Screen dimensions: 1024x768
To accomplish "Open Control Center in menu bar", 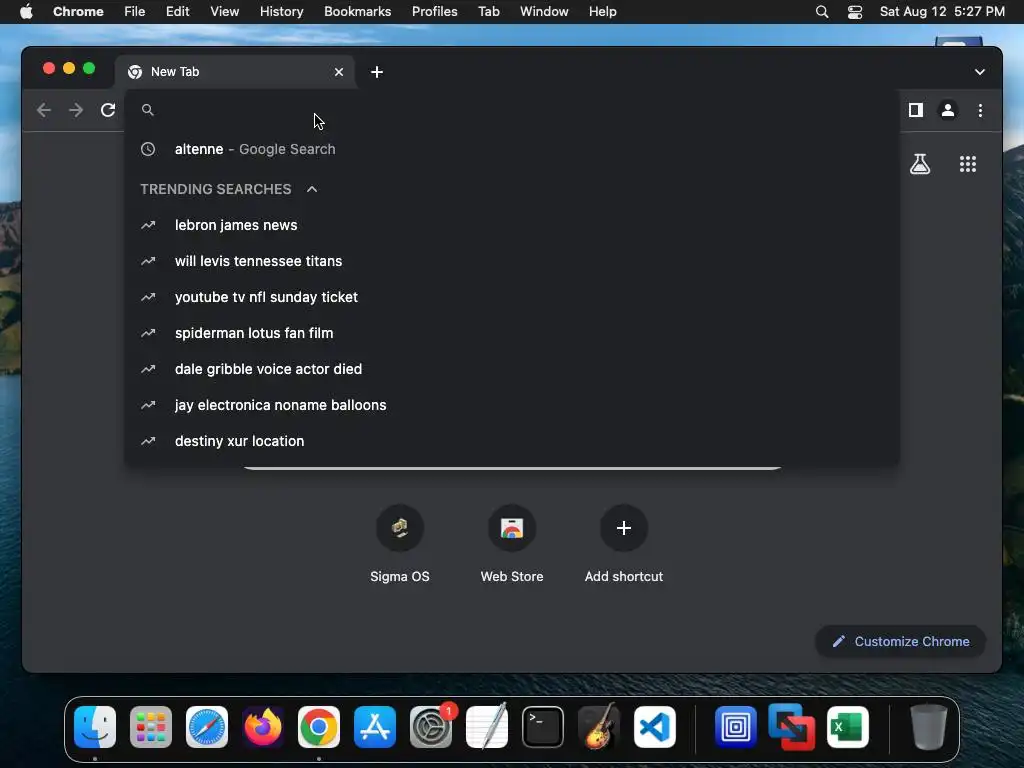I will (855, 12).
